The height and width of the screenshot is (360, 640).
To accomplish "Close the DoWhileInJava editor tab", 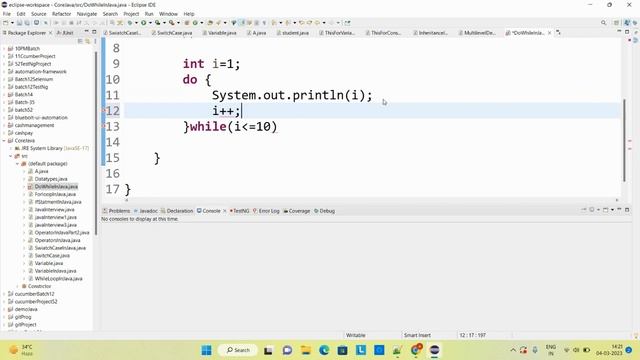I will pyautogui.click(x=549, y=33).
